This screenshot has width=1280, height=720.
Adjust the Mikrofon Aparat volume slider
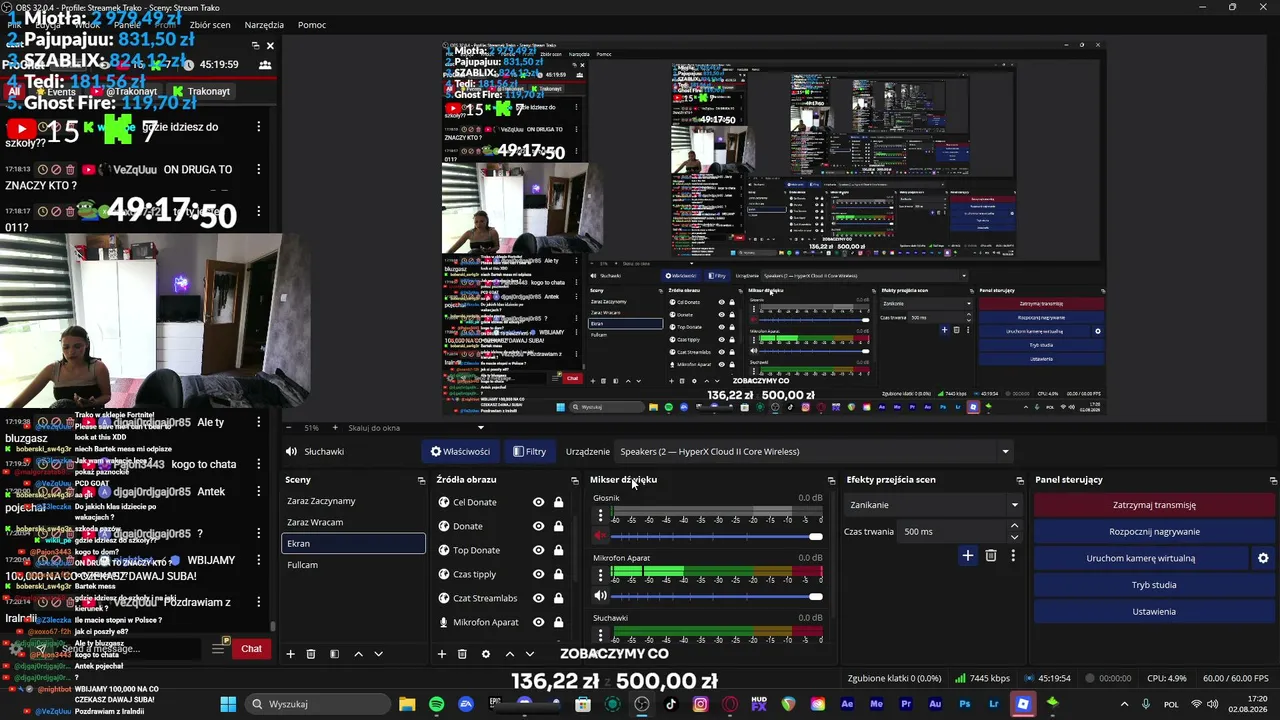click(717, 597)
